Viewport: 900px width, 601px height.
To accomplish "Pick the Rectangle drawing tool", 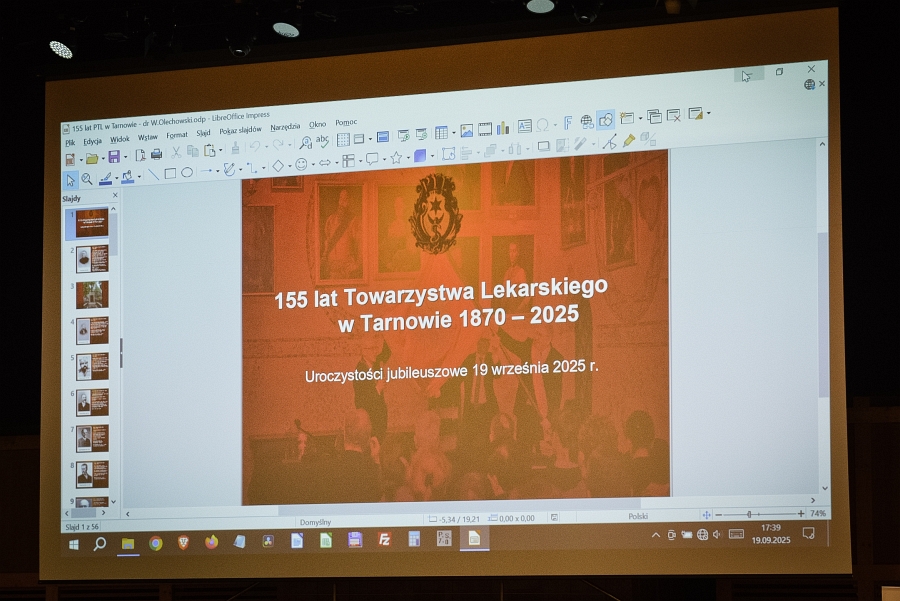I will click(170, 174).
